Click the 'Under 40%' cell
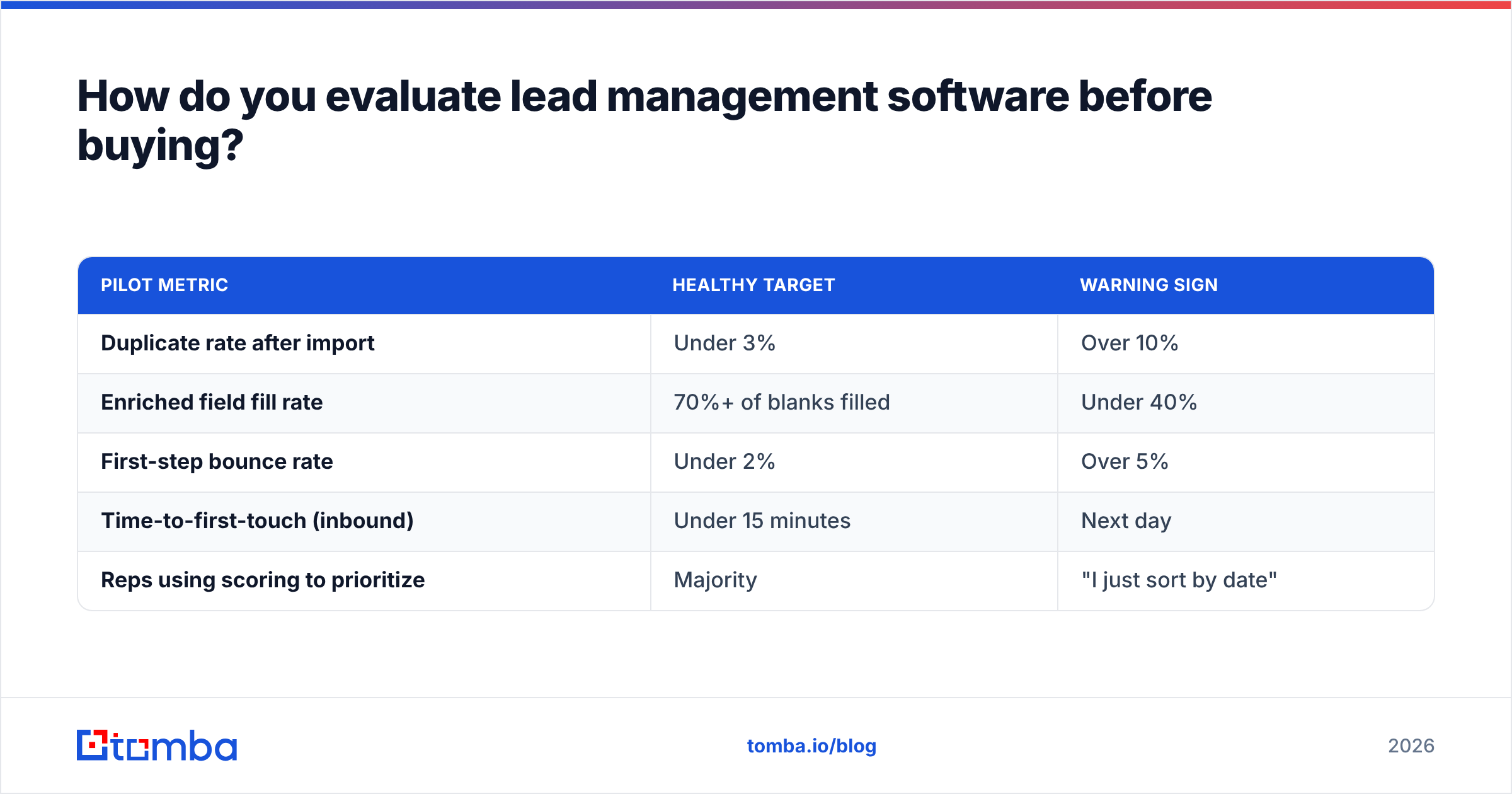This screenshot has height=794, width=1512. (x=1246, y=403)
